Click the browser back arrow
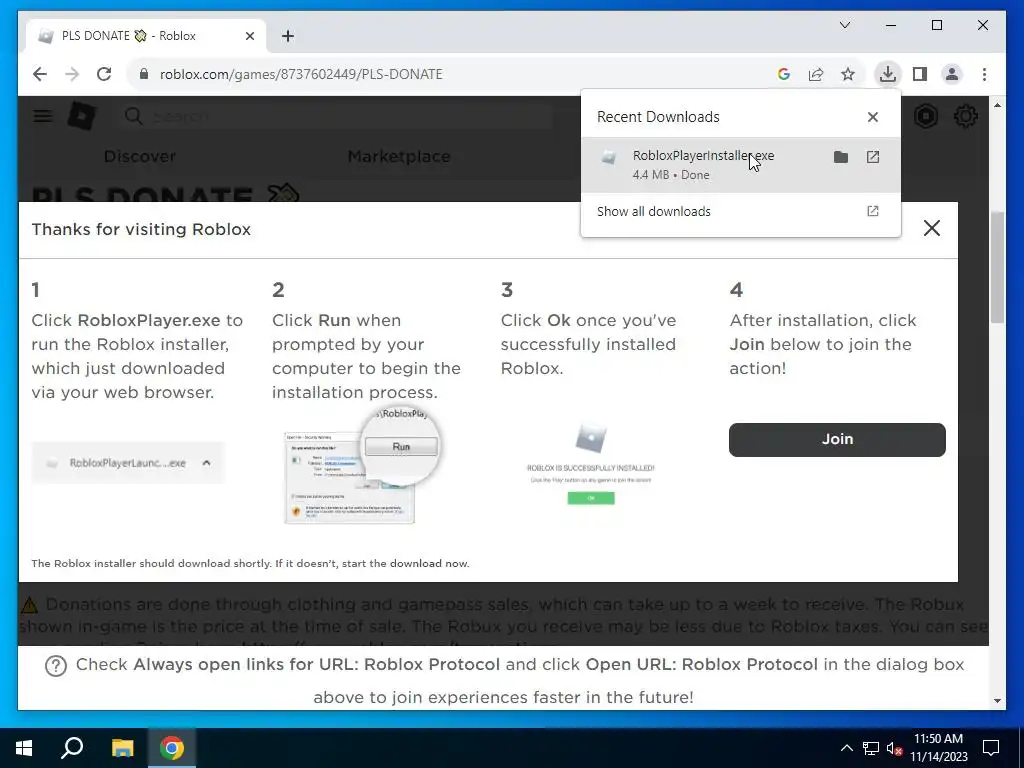 pyautogui.click(x=40, y=74)
